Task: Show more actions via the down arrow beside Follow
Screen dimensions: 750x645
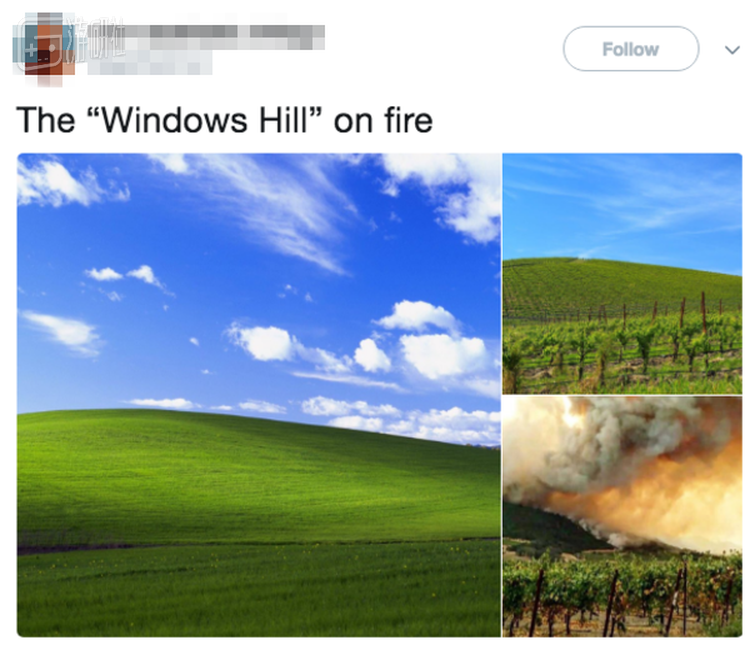Action: click(x=732, y=49)
